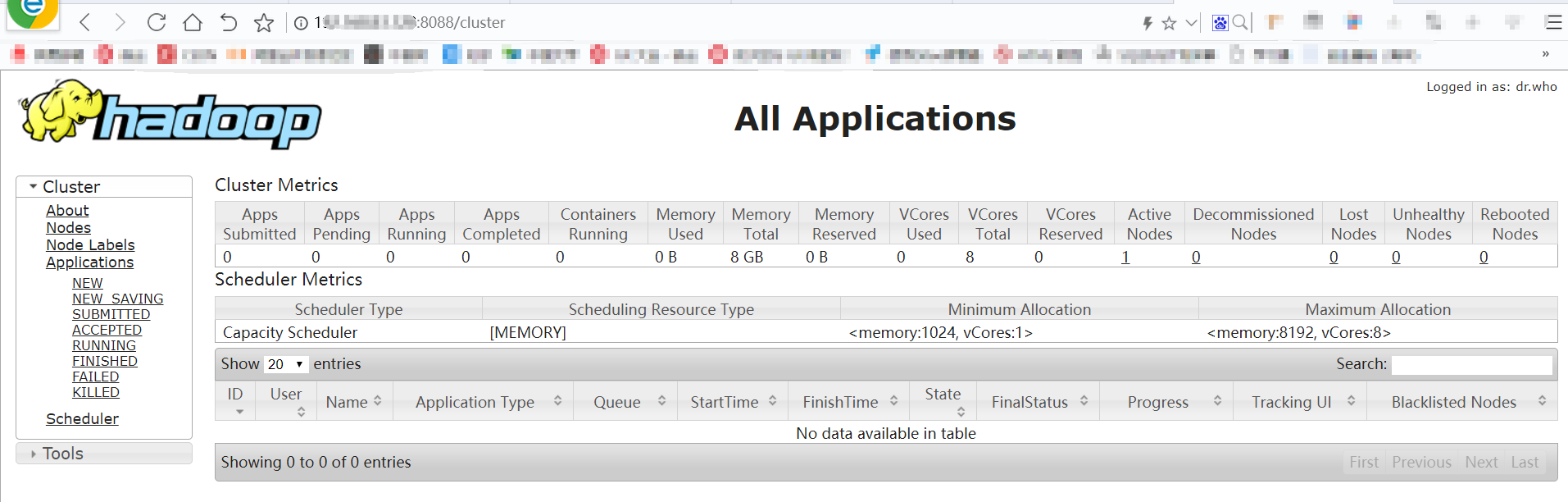Open the About link
1568x502 pixels.
click(67, 211)
